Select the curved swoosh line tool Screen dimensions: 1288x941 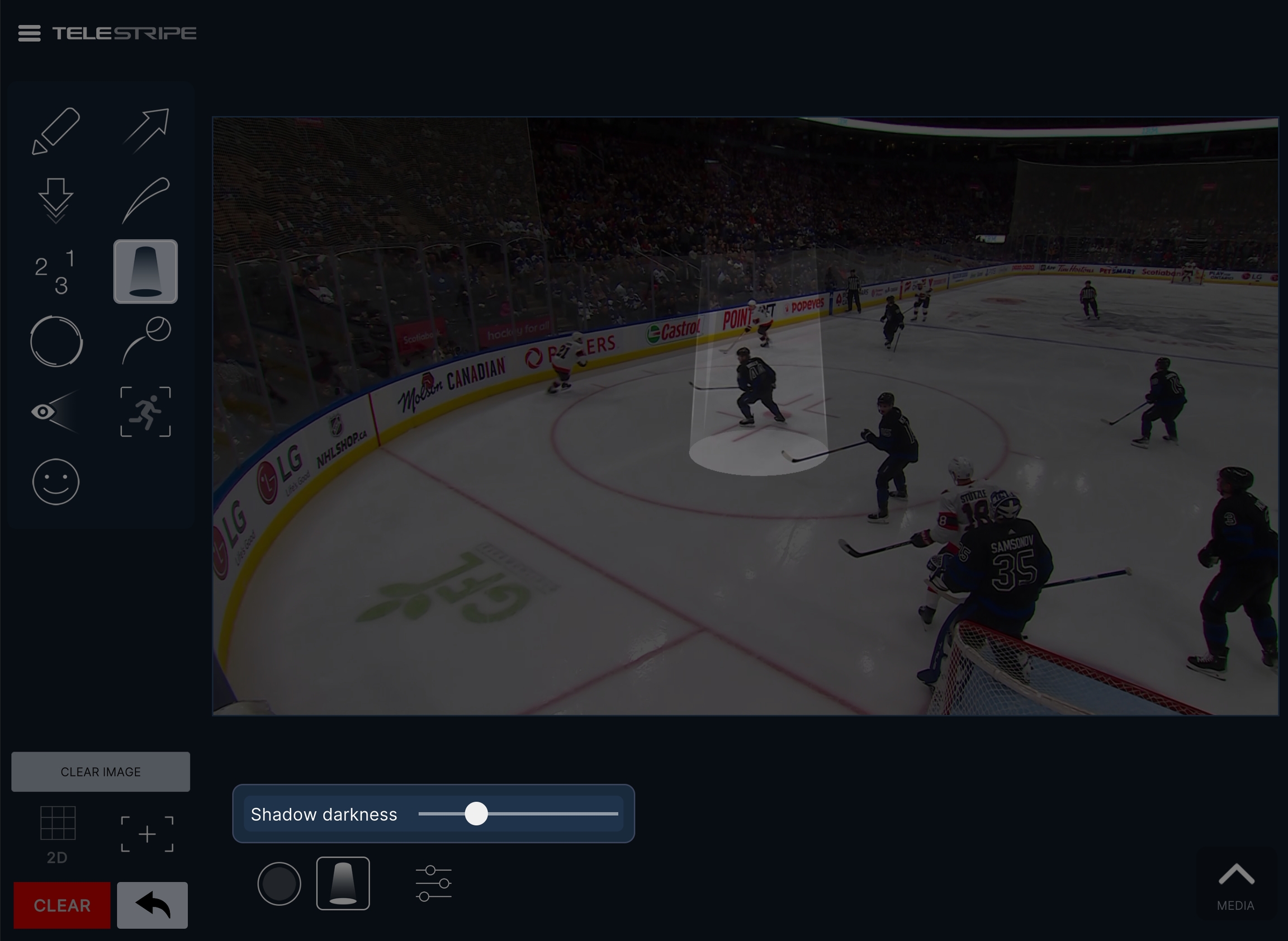point(146,201)
